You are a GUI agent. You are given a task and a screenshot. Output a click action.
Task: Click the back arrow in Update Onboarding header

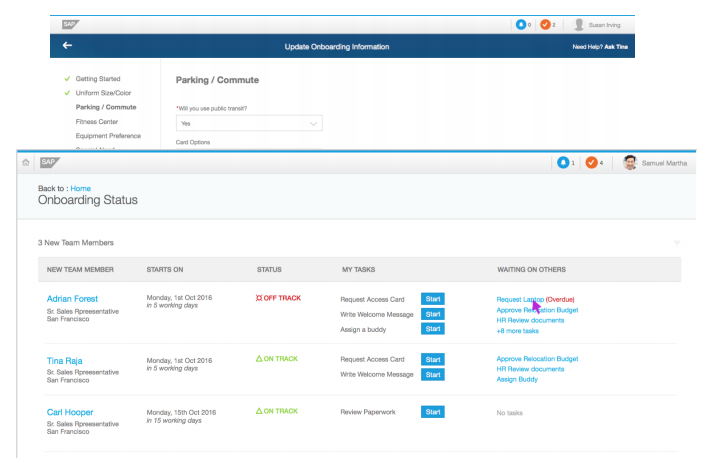click(67, 46)
